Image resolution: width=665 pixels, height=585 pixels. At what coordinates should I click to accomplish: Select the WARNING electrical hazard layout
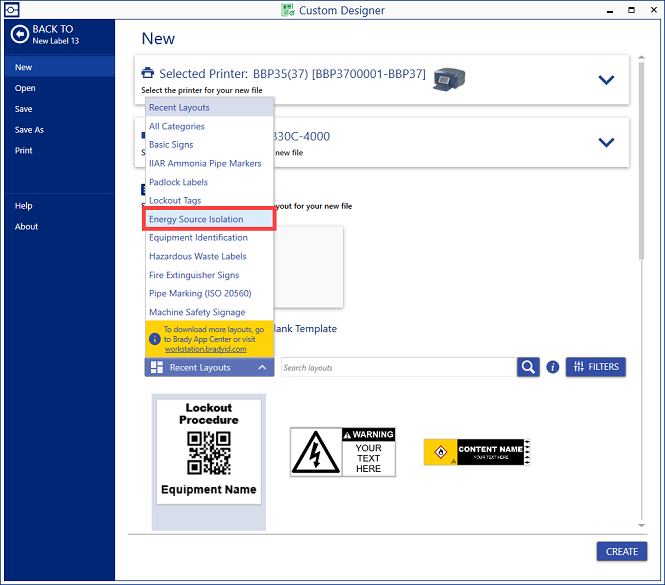(343, 452)
